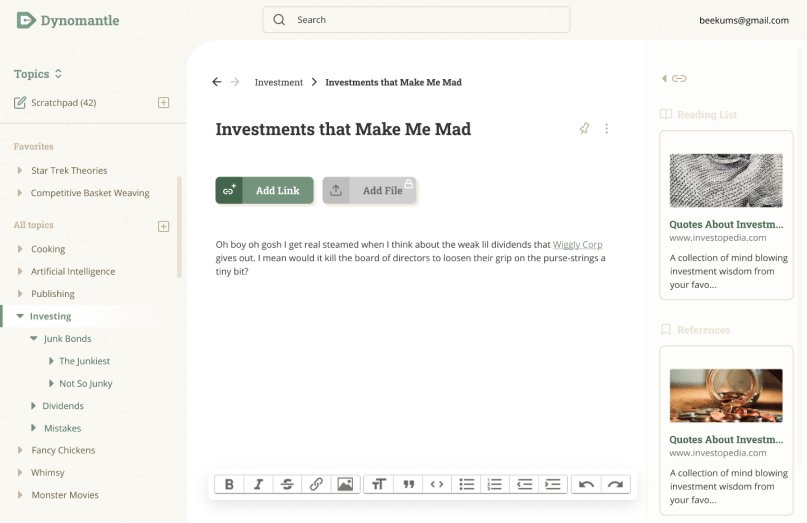Open the Cooking topic
The width and height of the screenshot is (807, 523).
(48, 249)
